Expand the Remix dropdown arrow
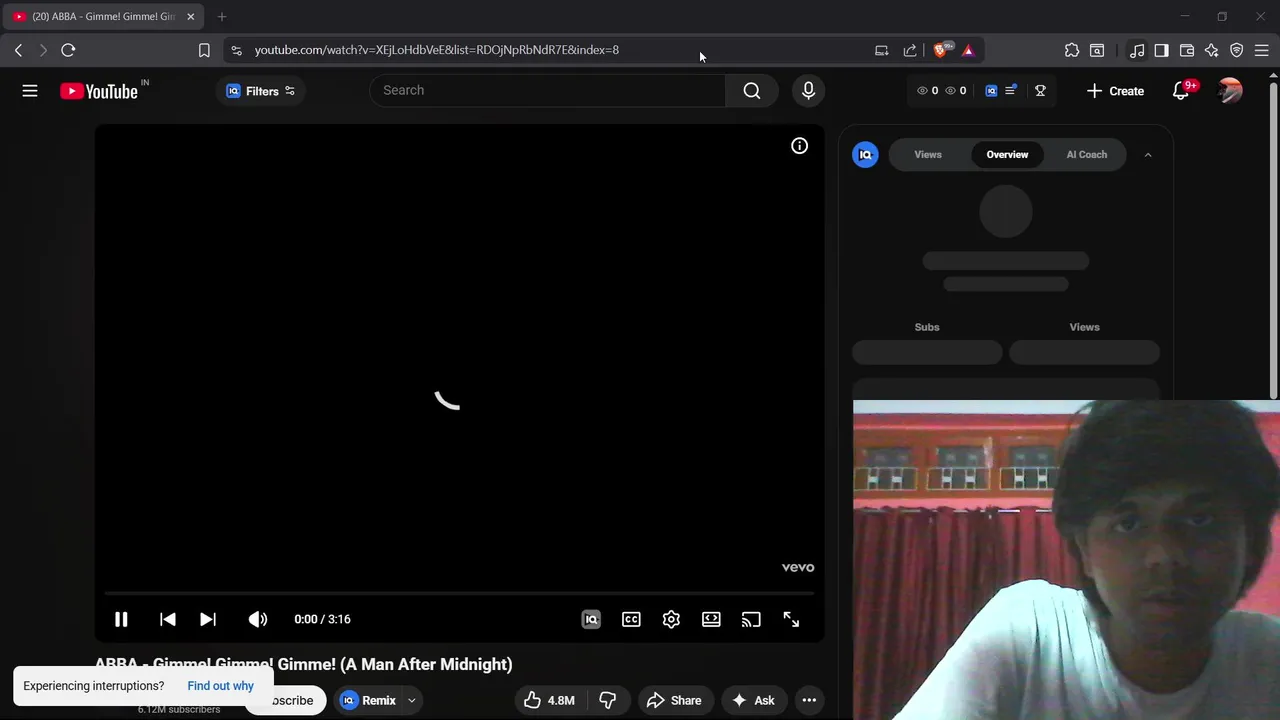 click(x=411, y=700)
